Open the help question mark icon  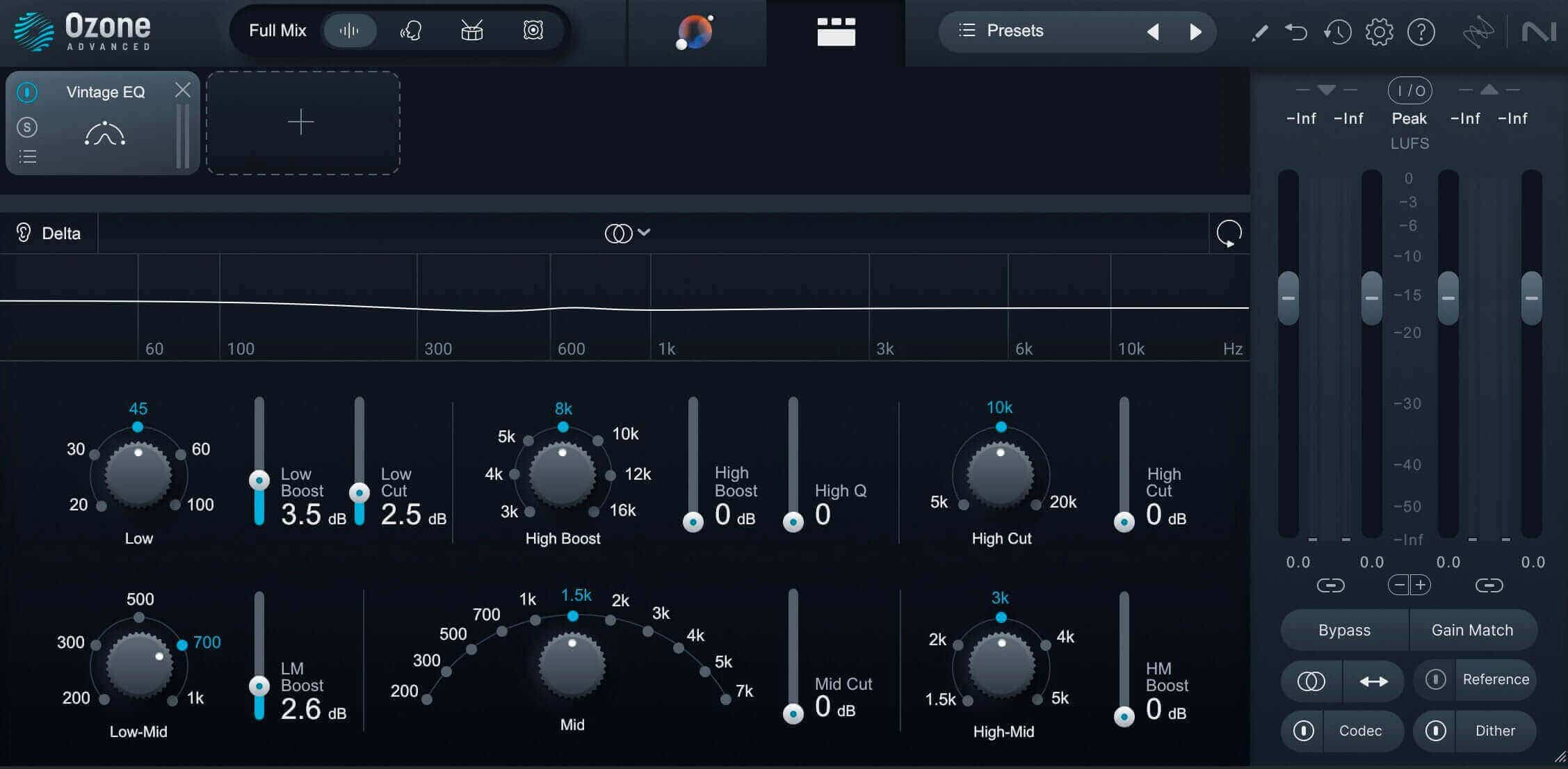point(1421,32)
